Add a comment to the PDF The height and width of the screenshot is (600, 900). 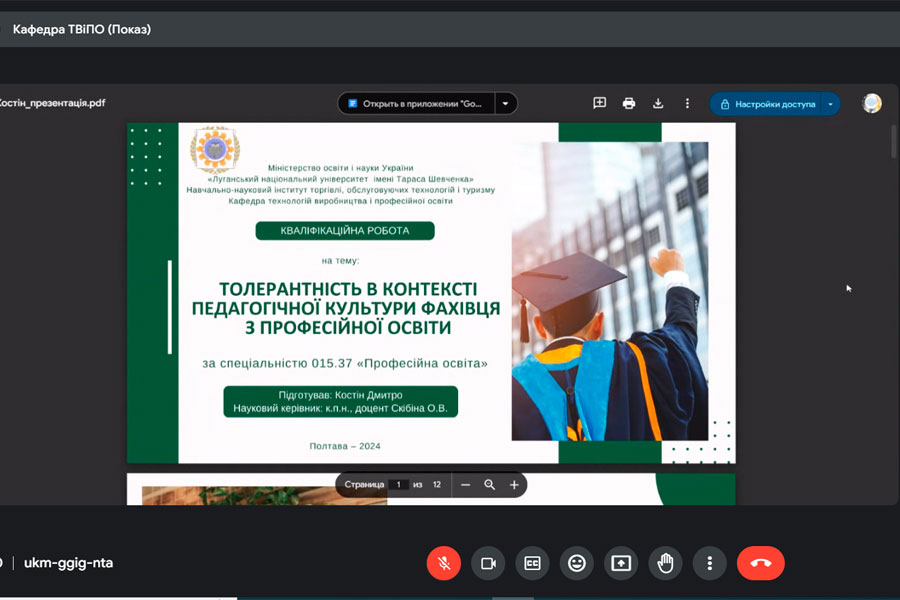[599, 103]
